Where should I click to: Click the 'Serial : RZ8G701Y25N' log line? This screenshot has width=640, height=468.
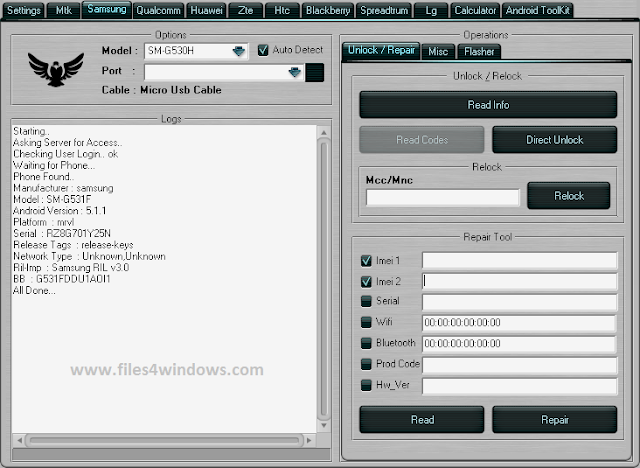coord(62,233)
